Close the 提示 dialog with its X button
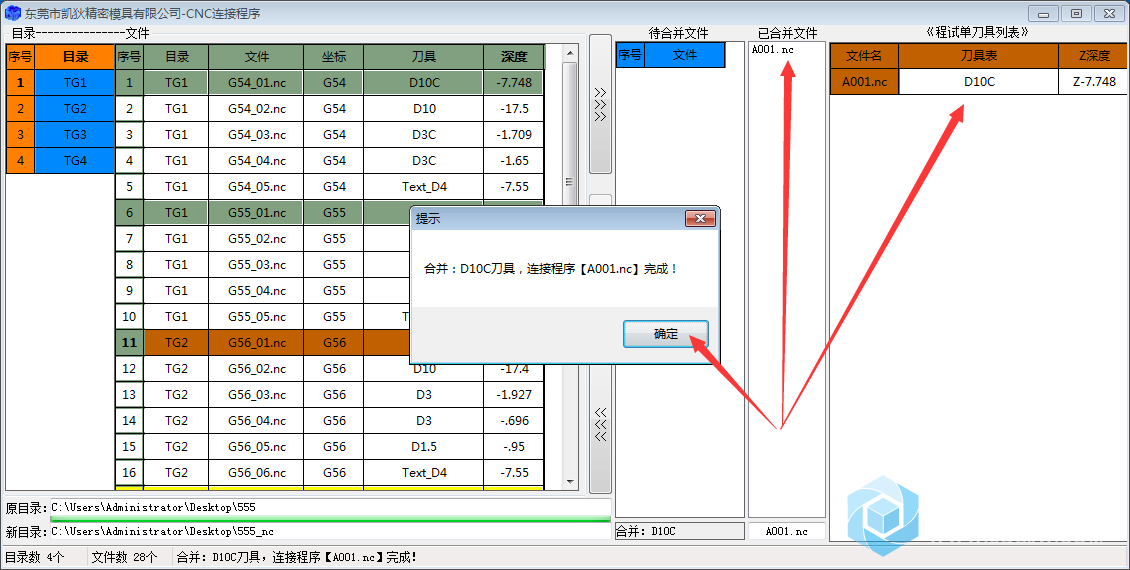Image resolution: width=1130 pixels, height=570 pixels. pos(700,218)
